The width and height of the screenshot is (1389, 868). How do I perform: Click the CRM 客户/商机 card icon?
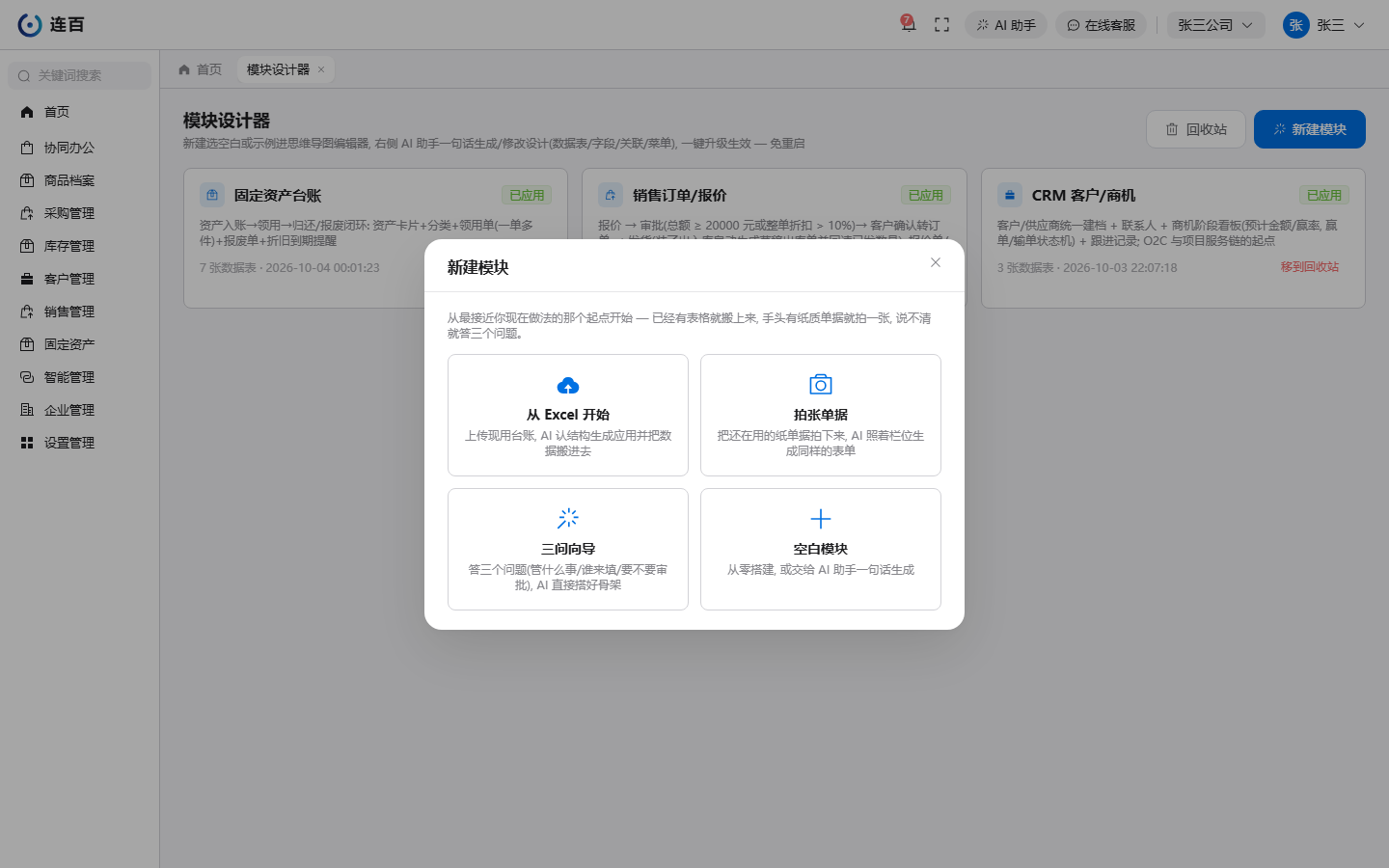click(x=1010, y=195)
